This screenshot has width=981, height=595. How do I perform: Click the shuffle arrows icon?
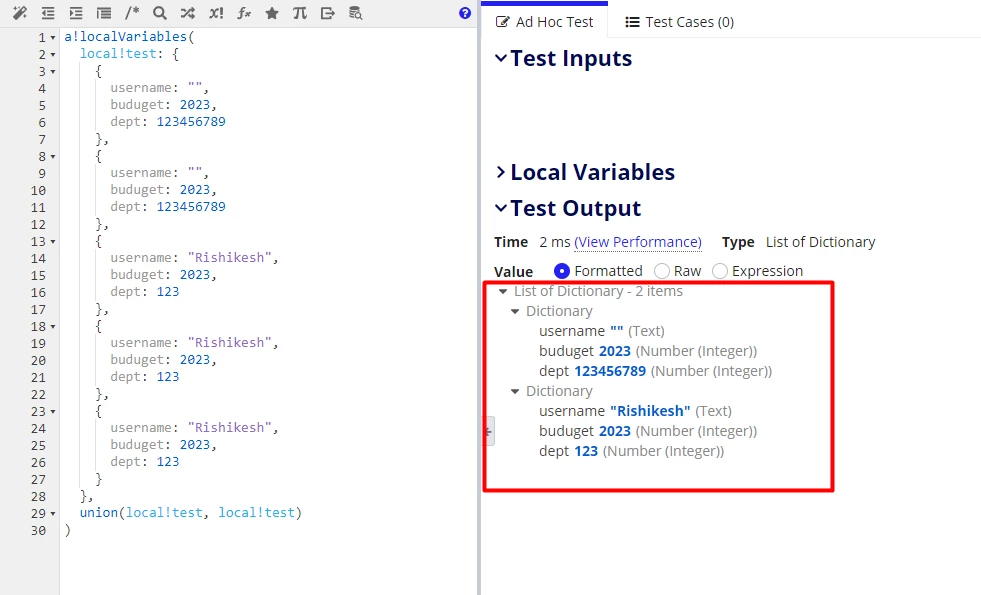point(188,13)
